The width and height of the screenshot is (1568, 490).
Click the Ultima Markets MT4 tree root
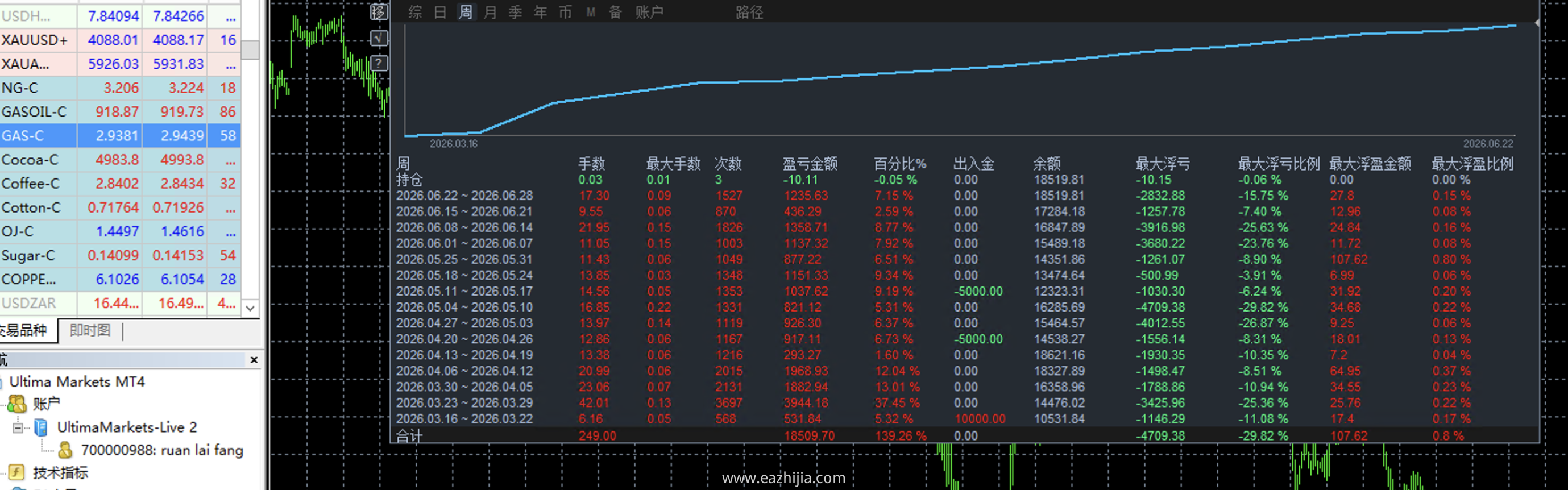(x=77, y=381)
